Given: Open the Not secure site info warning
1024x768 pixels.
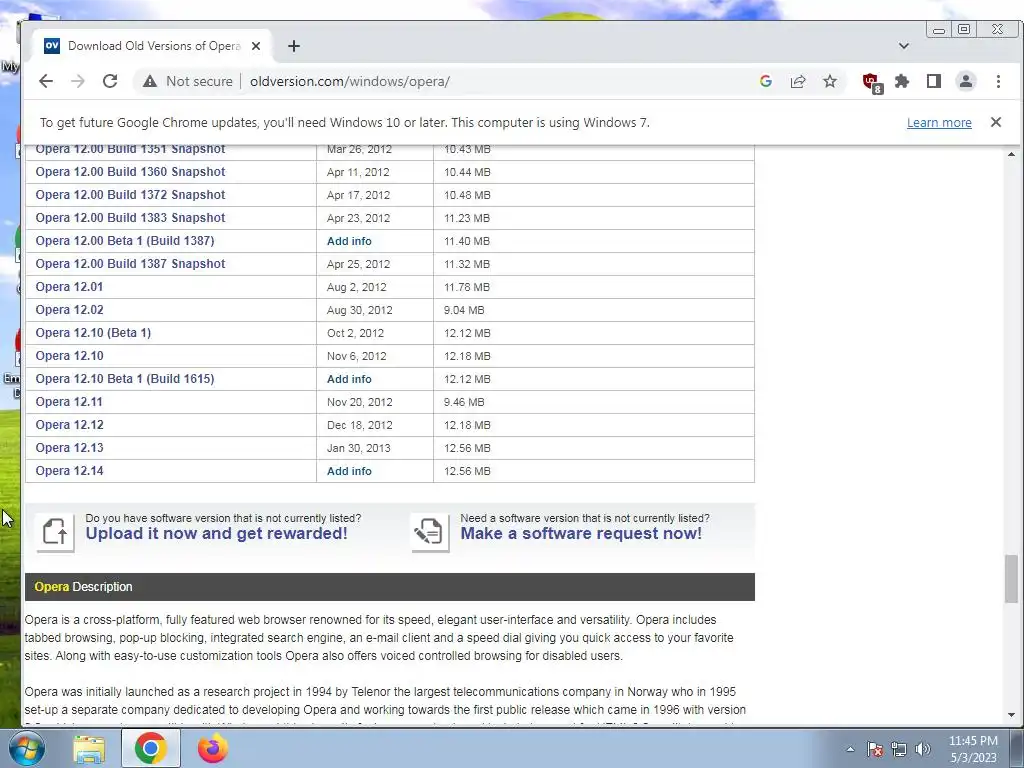Looking at the screenshot, I should (187, 81).
